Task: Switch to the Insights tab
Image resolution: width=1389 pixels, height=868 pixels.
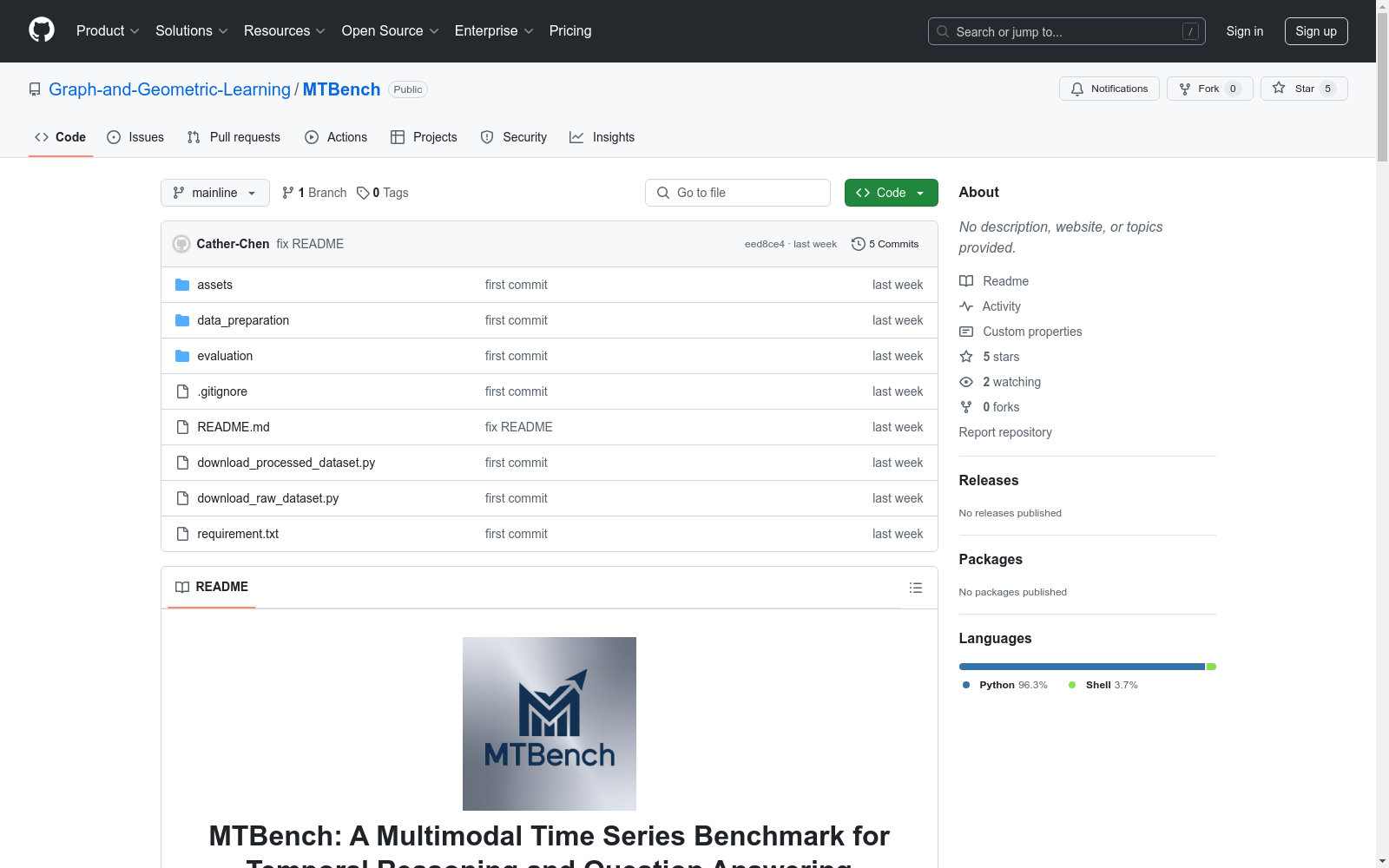Action: click(602, 137)
